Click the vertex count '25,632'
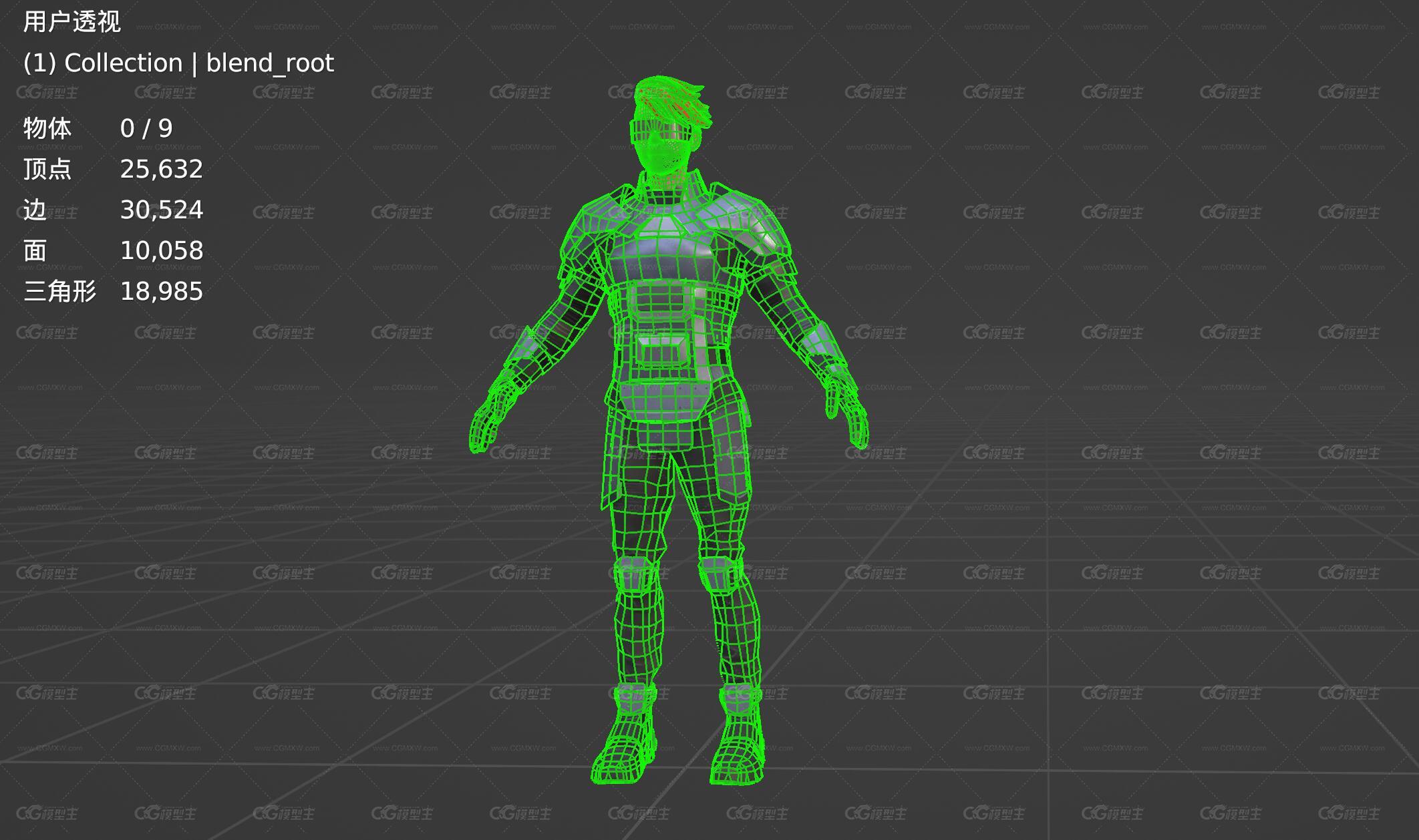Image resolution: width=1419 pixels, height=840 pixels. click(162, 170)
